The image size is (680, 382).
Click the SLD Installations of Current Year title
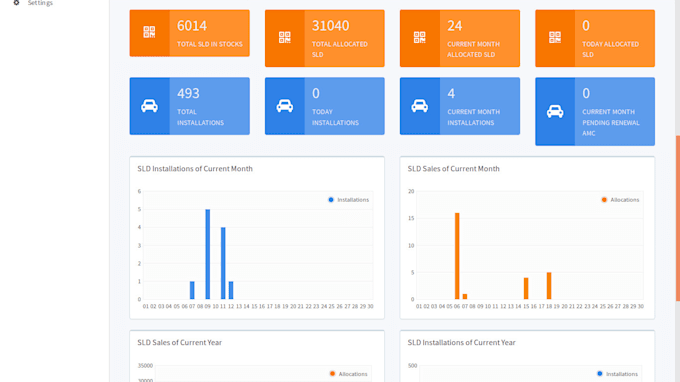461,343
